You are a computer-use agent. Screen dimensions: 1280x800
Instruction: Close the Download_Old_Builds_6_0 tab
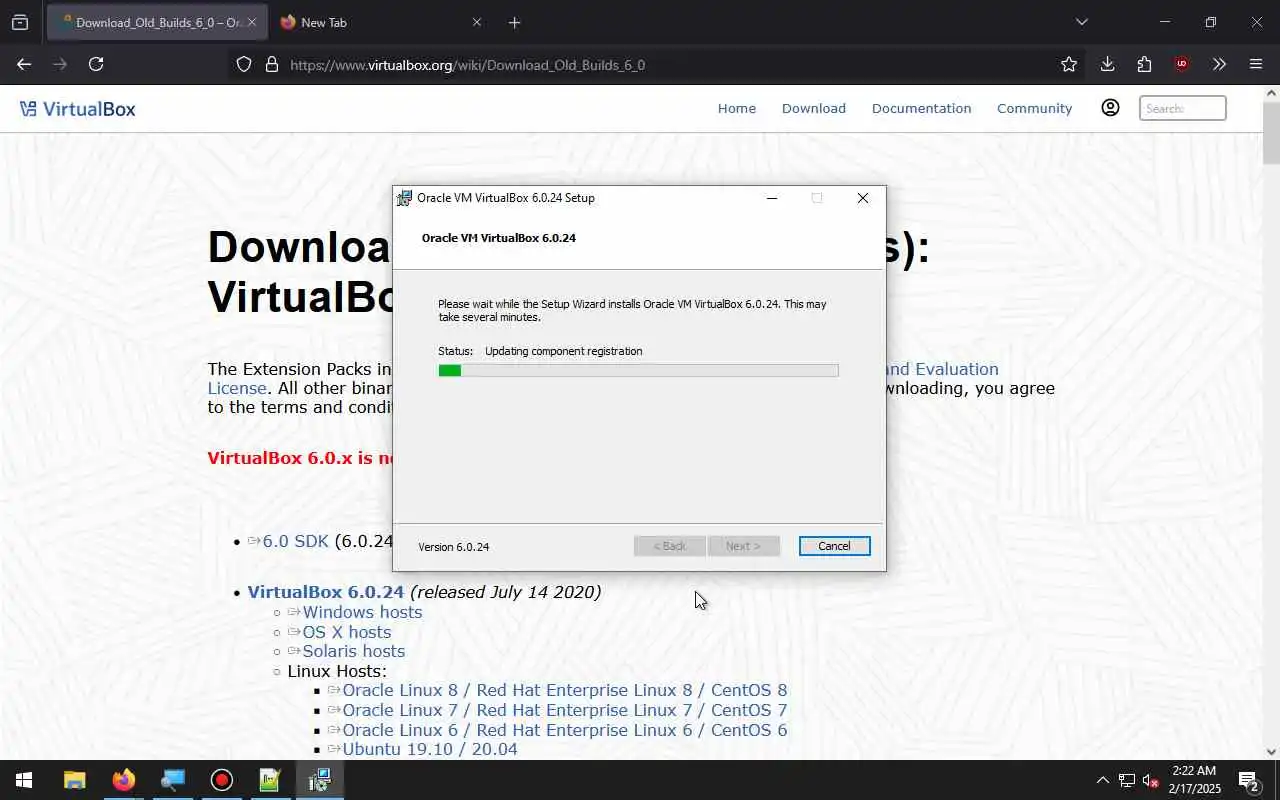coord(252,22)
